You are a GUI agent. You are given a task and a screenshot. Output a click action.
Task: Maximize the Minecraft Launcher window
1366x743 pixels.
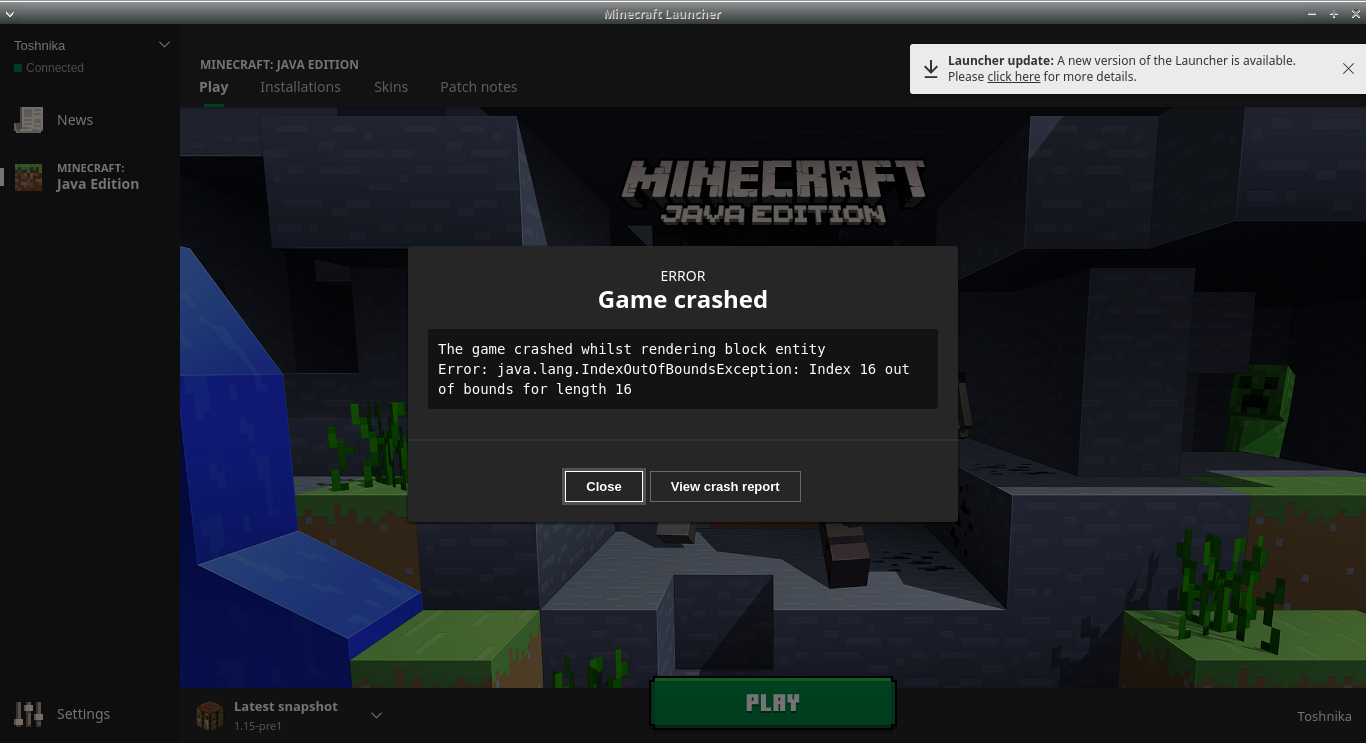point(1333,14)
